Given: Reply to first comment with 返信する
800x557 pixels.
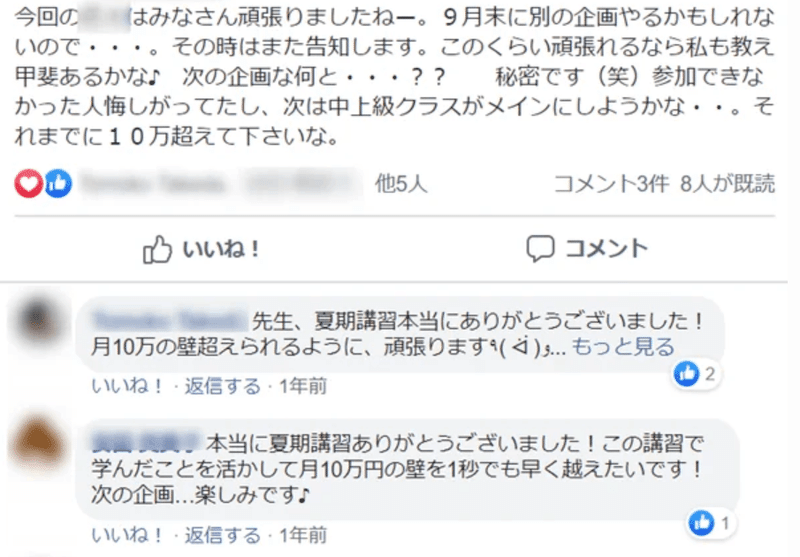Looking at the screenshot, I should 222,386.
